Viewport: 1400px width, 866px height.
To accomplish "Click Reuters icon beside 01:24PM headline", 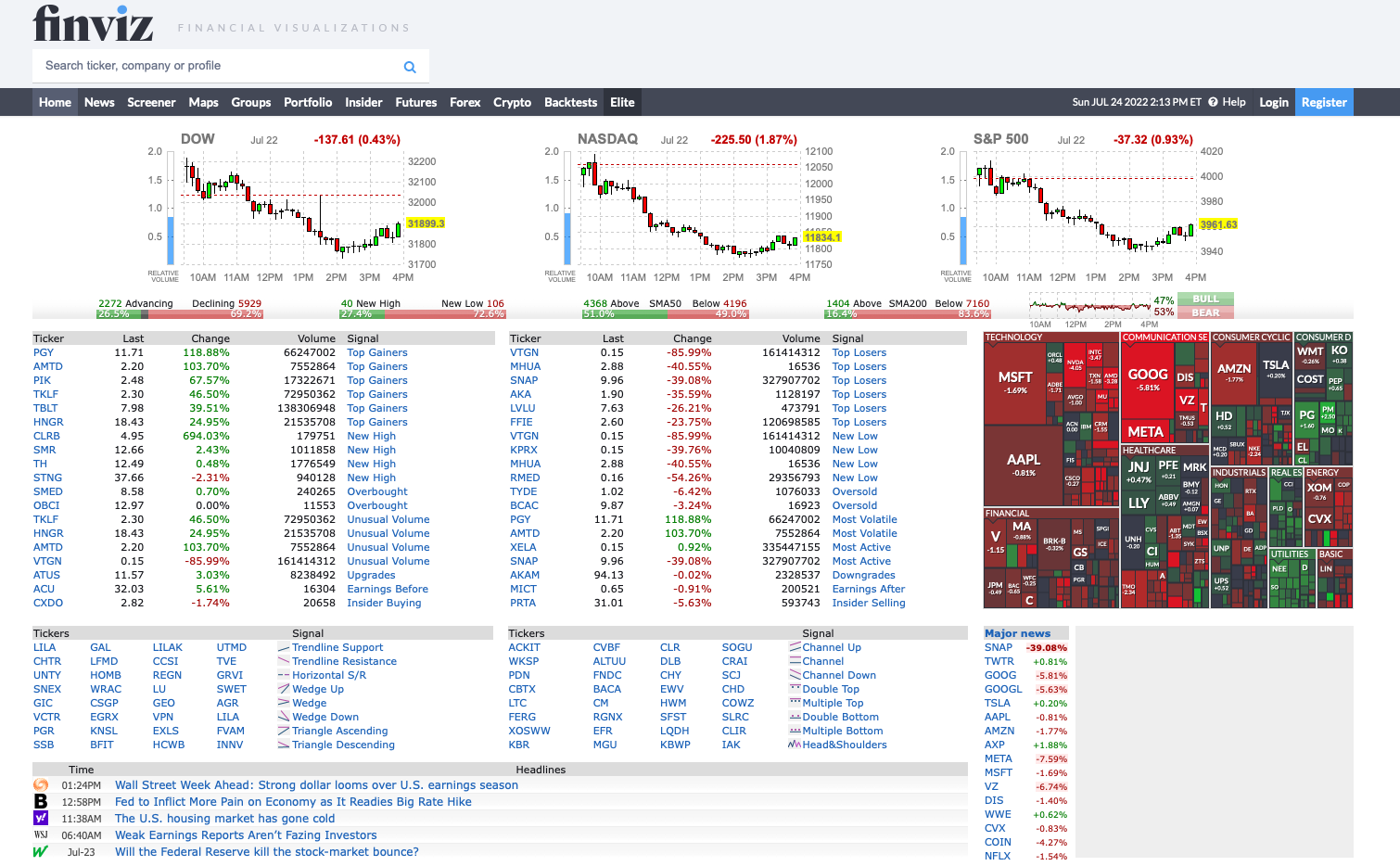I will pos(41,785).
